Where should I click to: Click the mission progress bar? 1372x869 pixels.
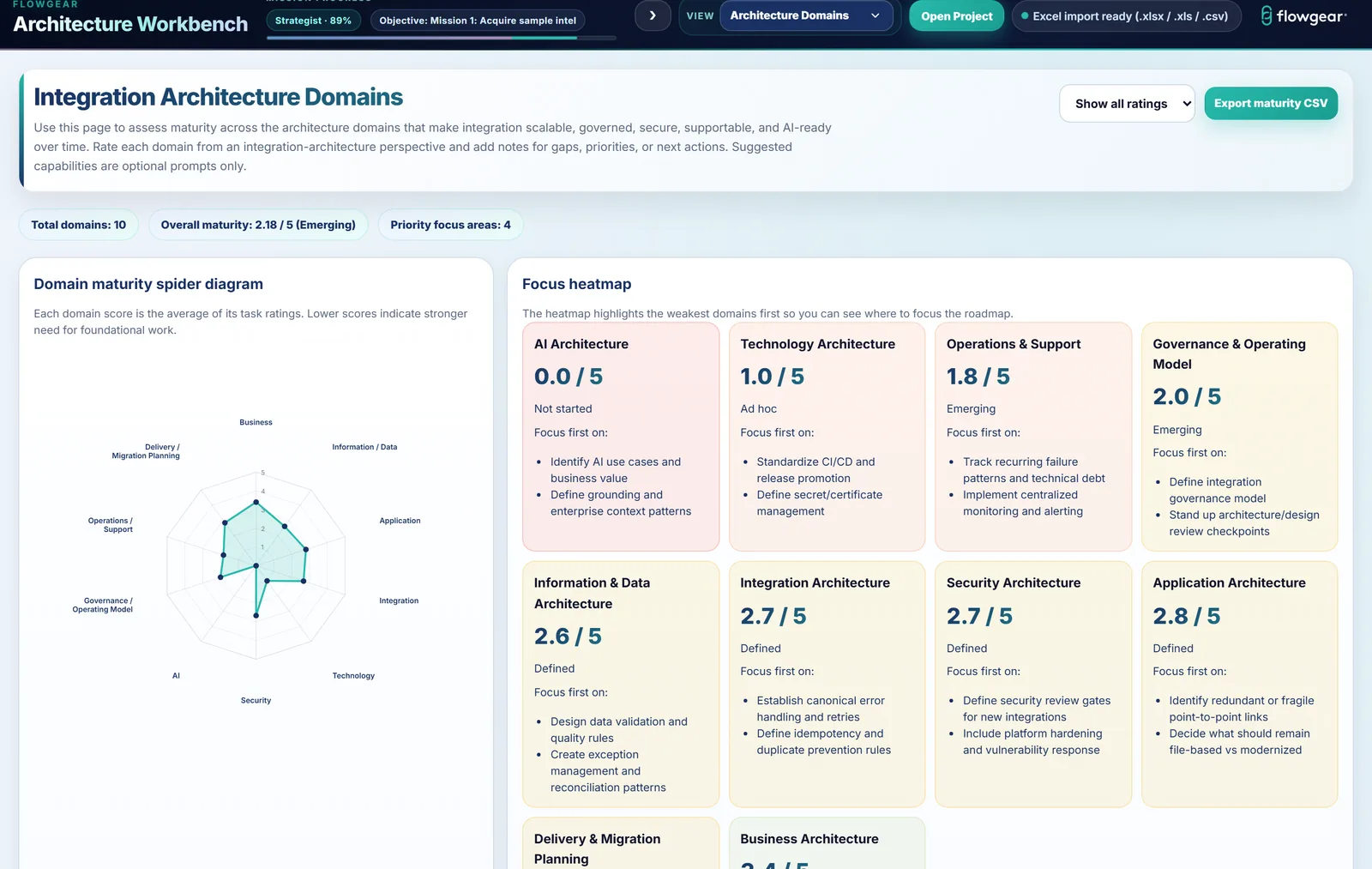(441, 38)
